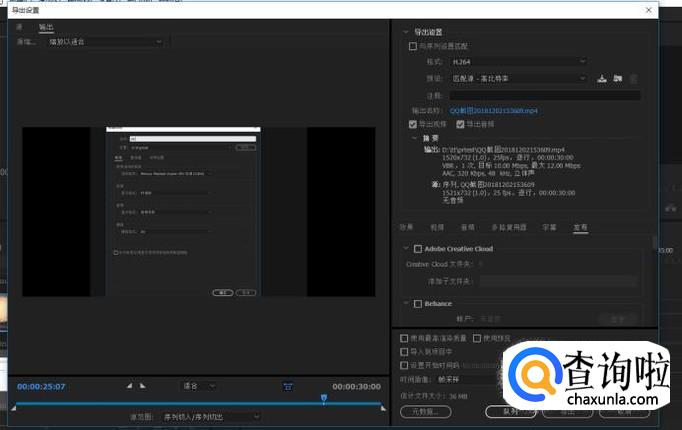Screen dimensions: 682x430
Task: Enable the match sequence settings checkbox
Action: [413, 46]
